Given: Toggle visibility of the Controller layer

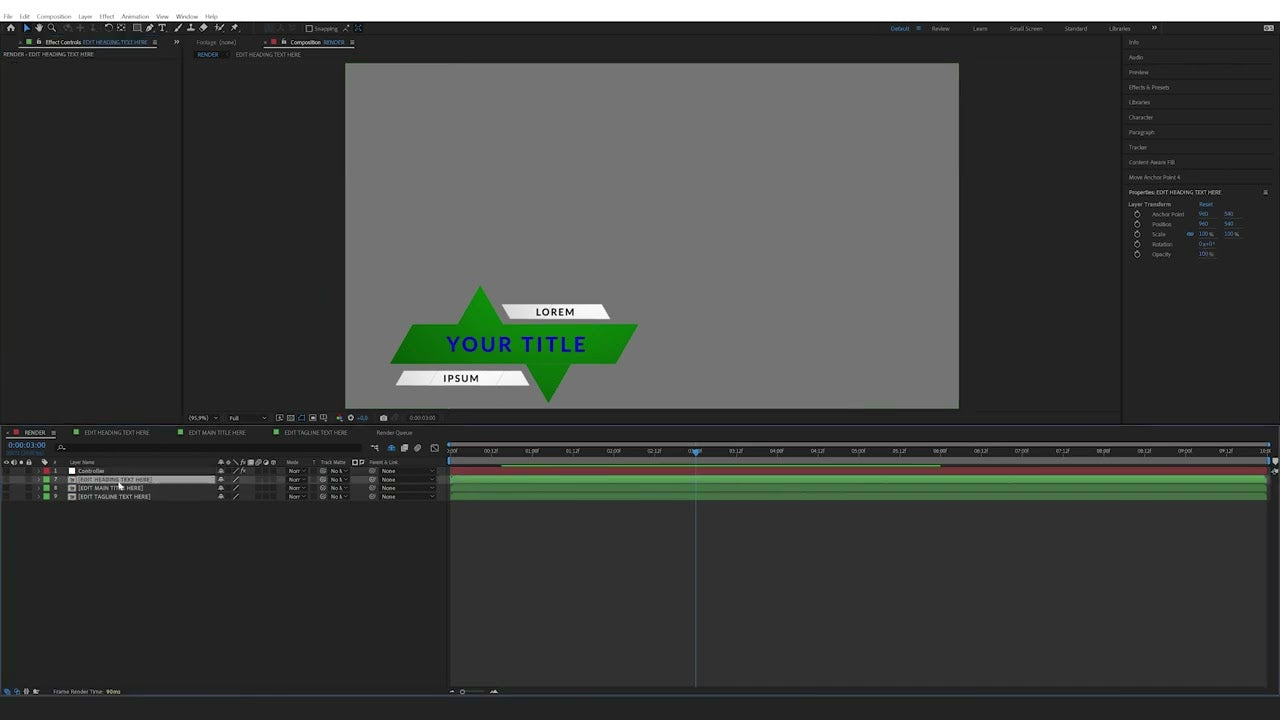Looking at the screenshot, I should (7, 471).
